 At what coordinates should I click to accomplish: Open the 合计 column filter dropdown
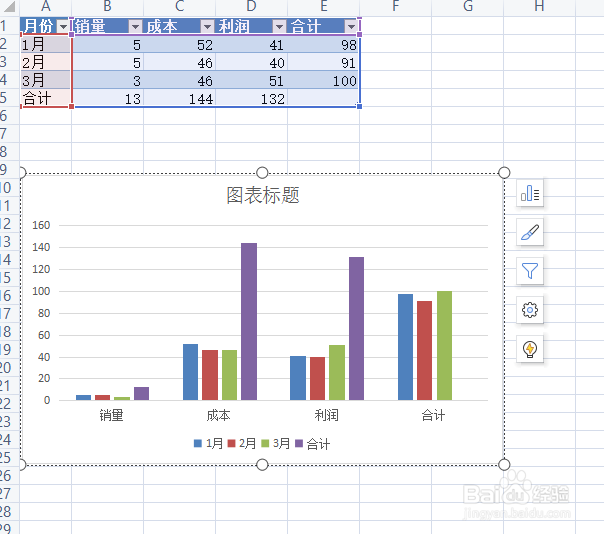[351, 27]
